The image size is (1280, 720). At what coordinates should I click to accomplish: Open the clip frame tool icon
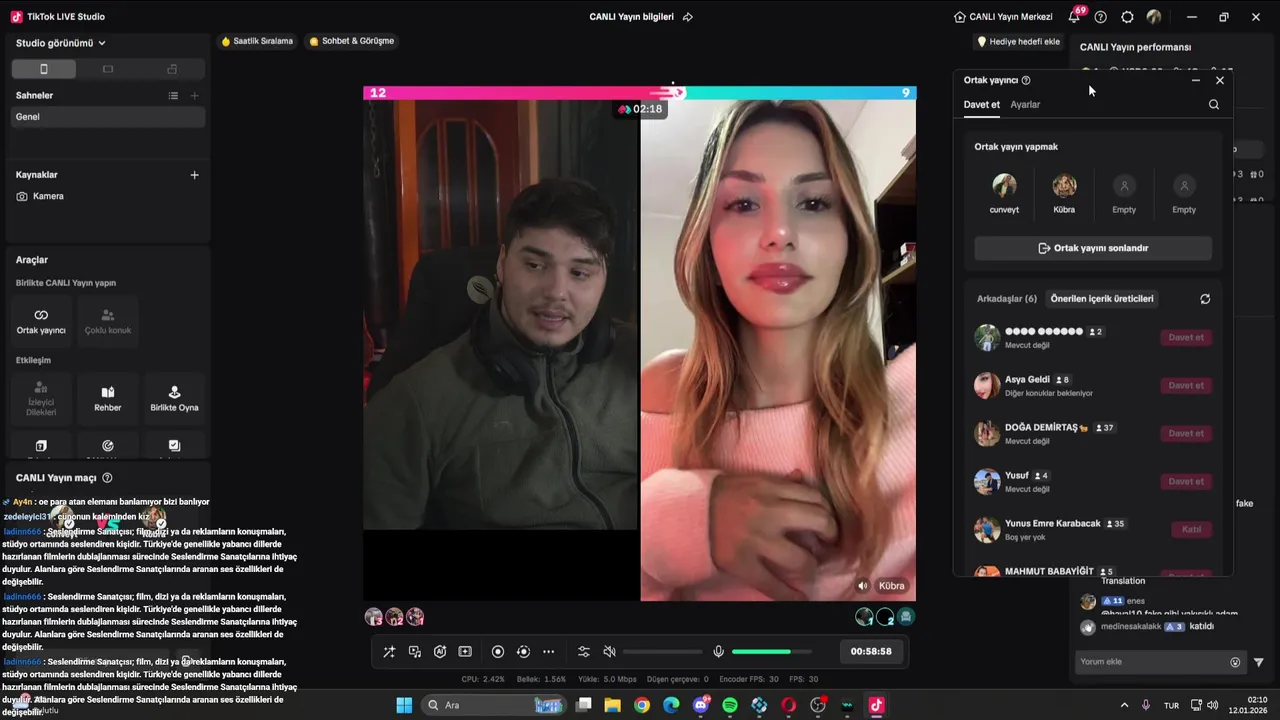coord(465,652)
